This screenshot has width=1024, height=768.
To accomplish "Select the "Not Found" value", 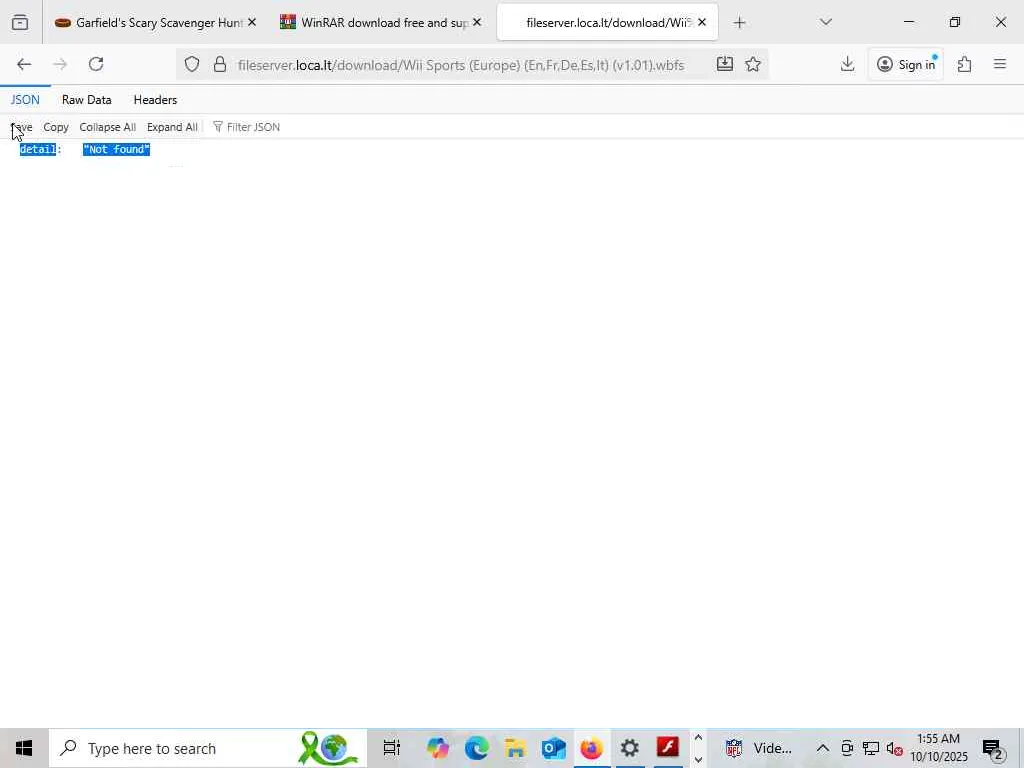I will (x=116, y=150).
